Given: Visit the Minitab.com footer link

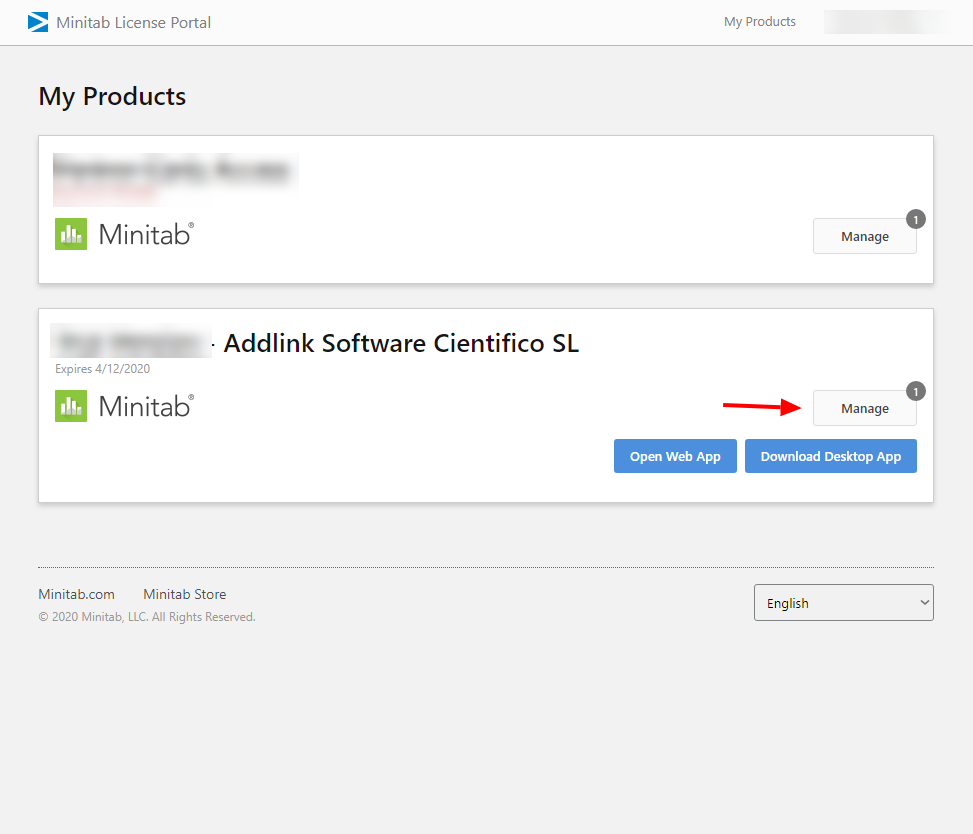Looking at the screenshot, I should tap(76, 594).
